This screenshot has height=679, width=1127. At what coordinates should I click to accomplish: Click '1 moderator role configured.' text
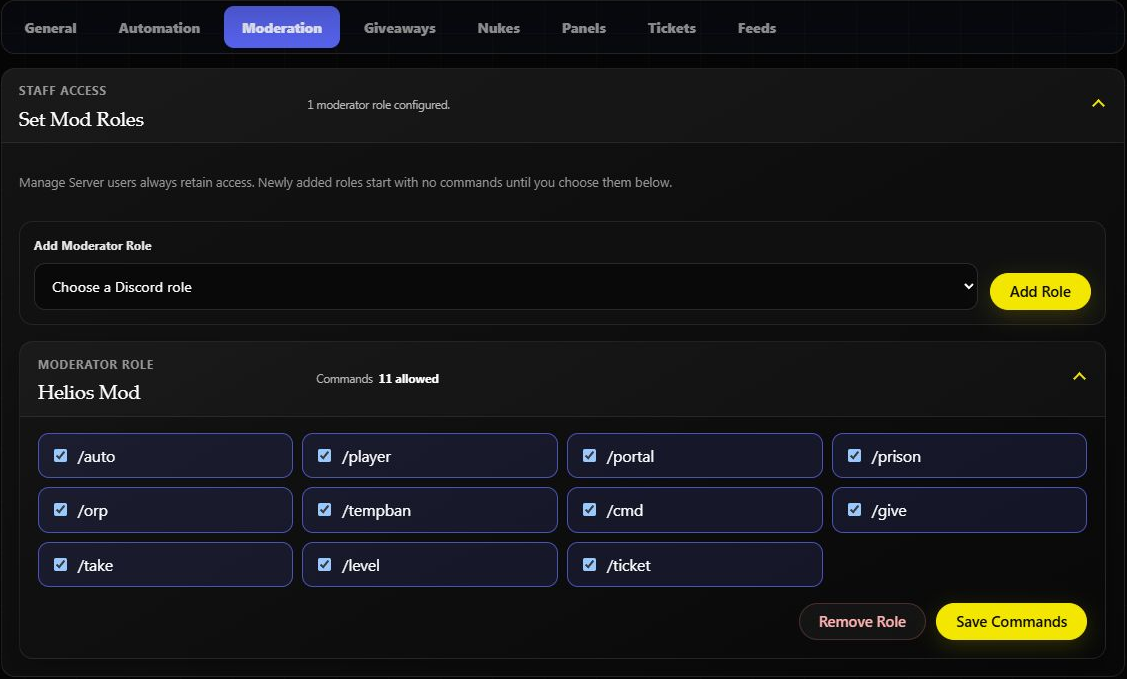click(x=378, y=105)
